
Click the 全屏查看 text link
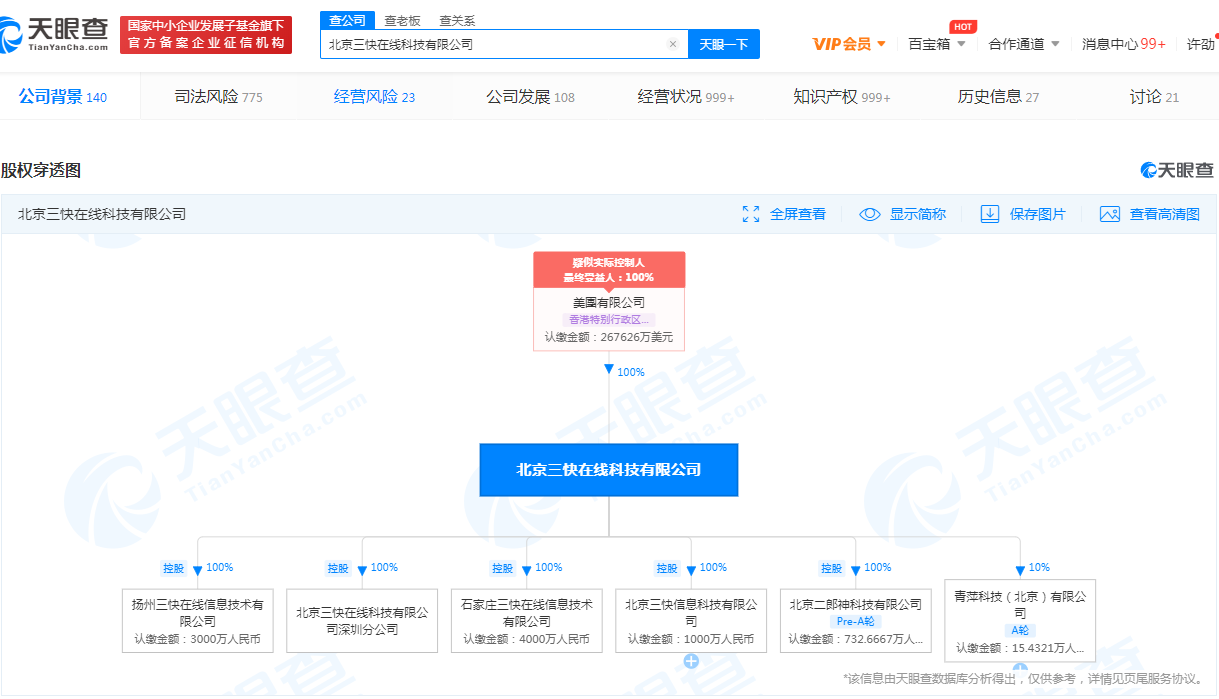click(x=798, y=214)
